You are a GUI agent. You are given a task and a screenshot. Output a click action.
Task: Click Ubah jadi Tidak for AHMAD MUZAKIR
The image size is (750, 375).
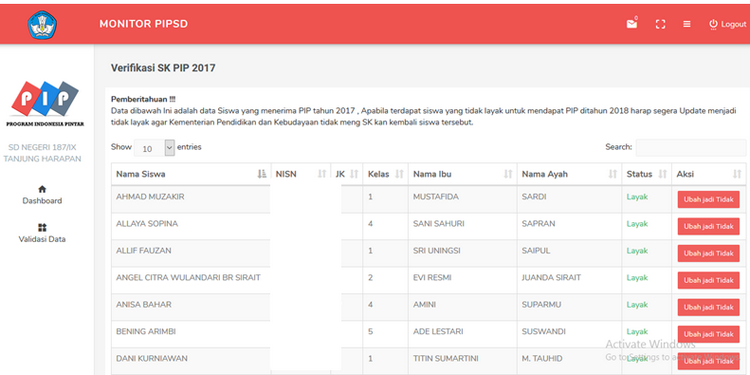(x=708, y=199)
